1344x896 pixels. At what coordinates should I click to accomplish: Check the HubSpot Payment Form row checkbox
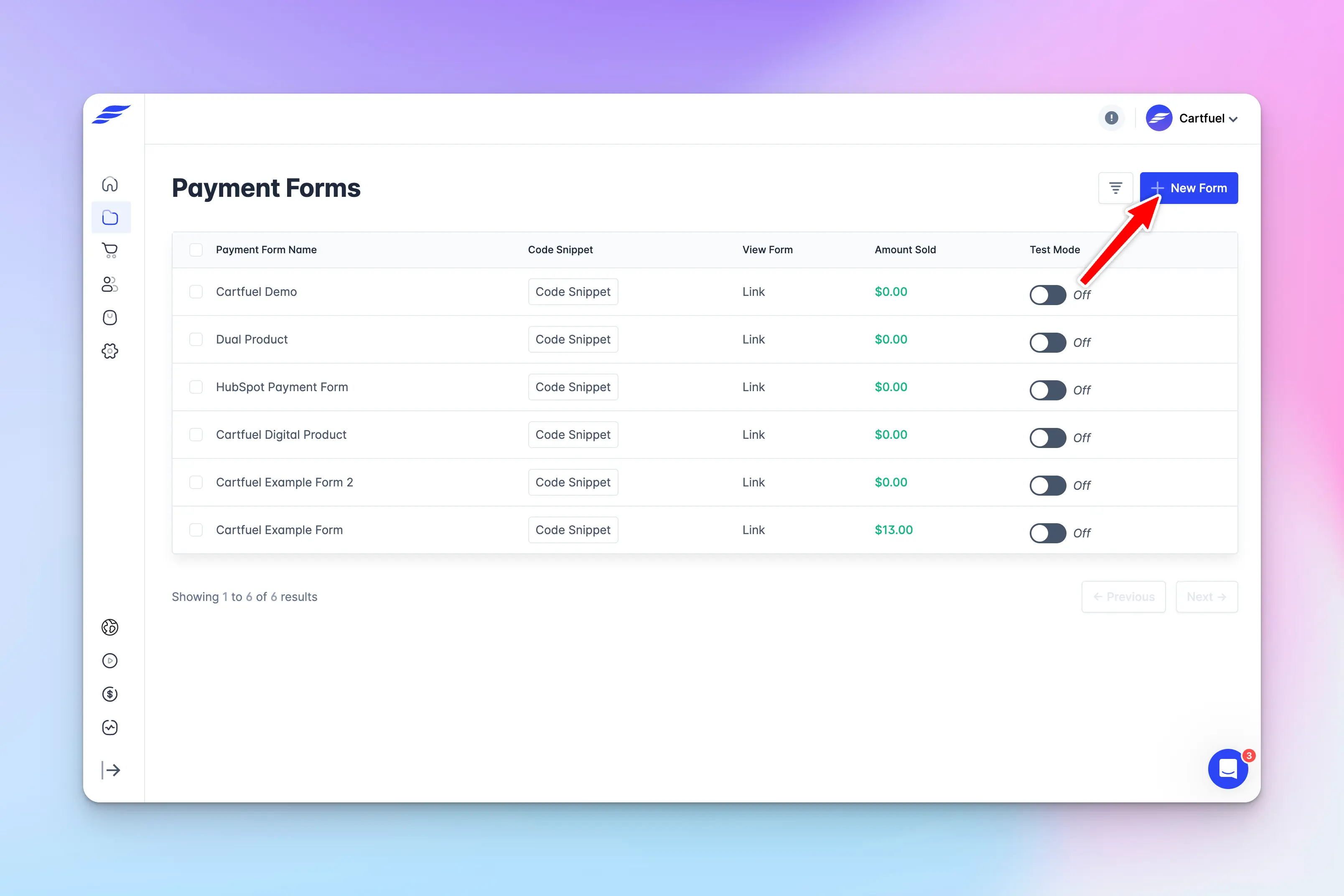pos(196,387)
